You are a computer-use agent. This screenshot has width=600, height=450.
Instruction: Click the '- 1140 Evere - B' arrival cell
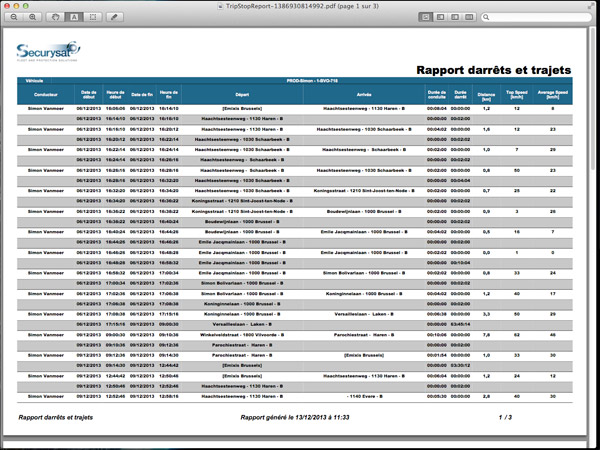click(364, 396)
